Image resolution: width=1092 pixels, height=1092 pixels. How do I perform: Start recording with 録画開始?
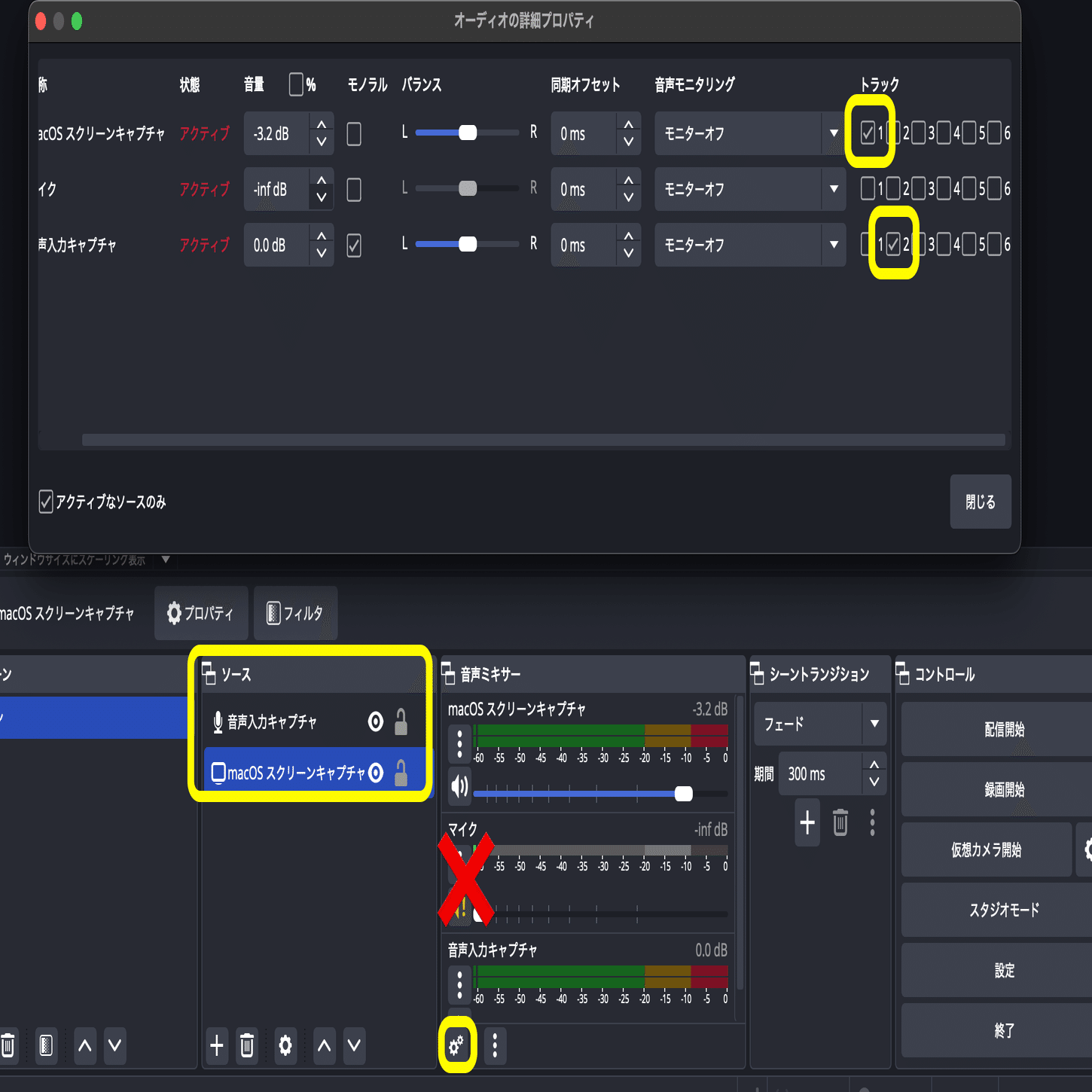point(1004,789)
